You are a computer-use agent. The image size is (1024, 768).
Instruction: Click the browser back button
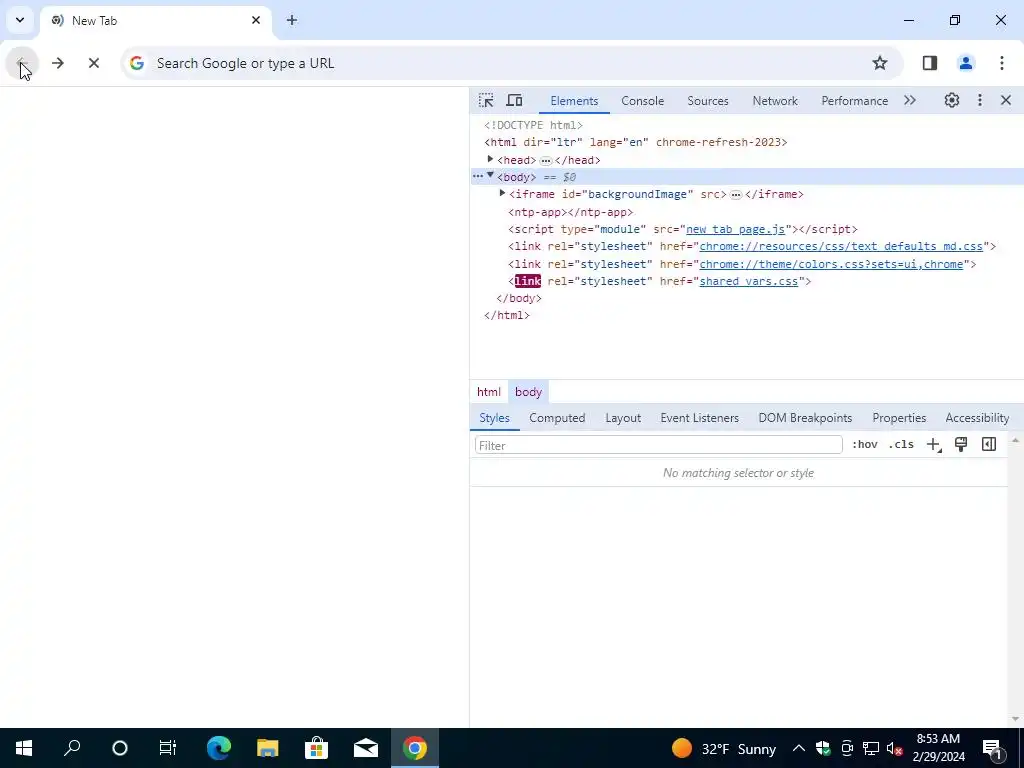tap(22, 63)
